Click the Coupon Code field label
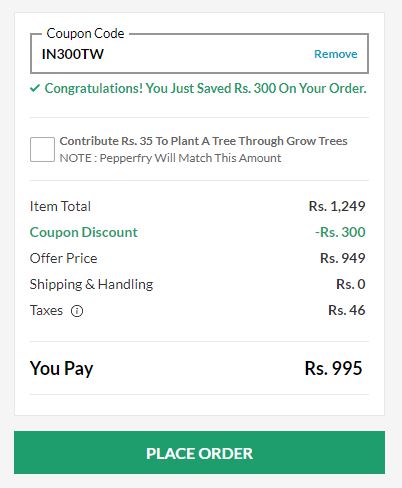The image size is (402, 488). coord(85,33)
